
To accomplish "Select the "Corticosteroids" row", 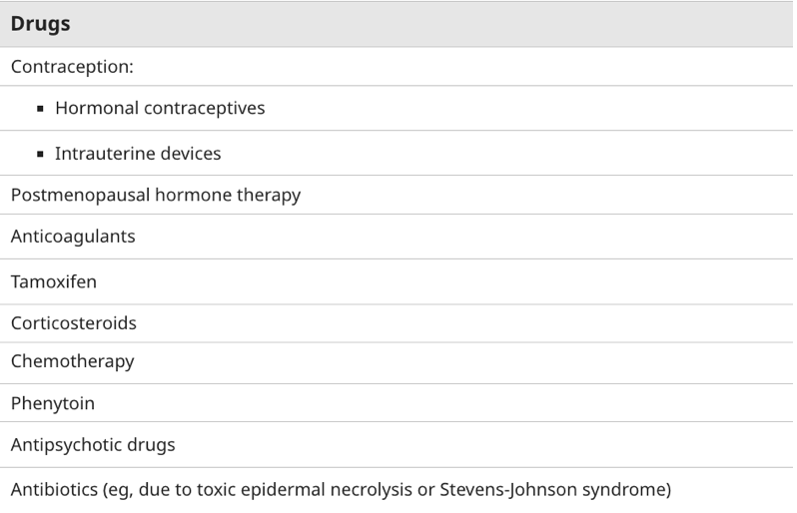I will click(74, 323).
